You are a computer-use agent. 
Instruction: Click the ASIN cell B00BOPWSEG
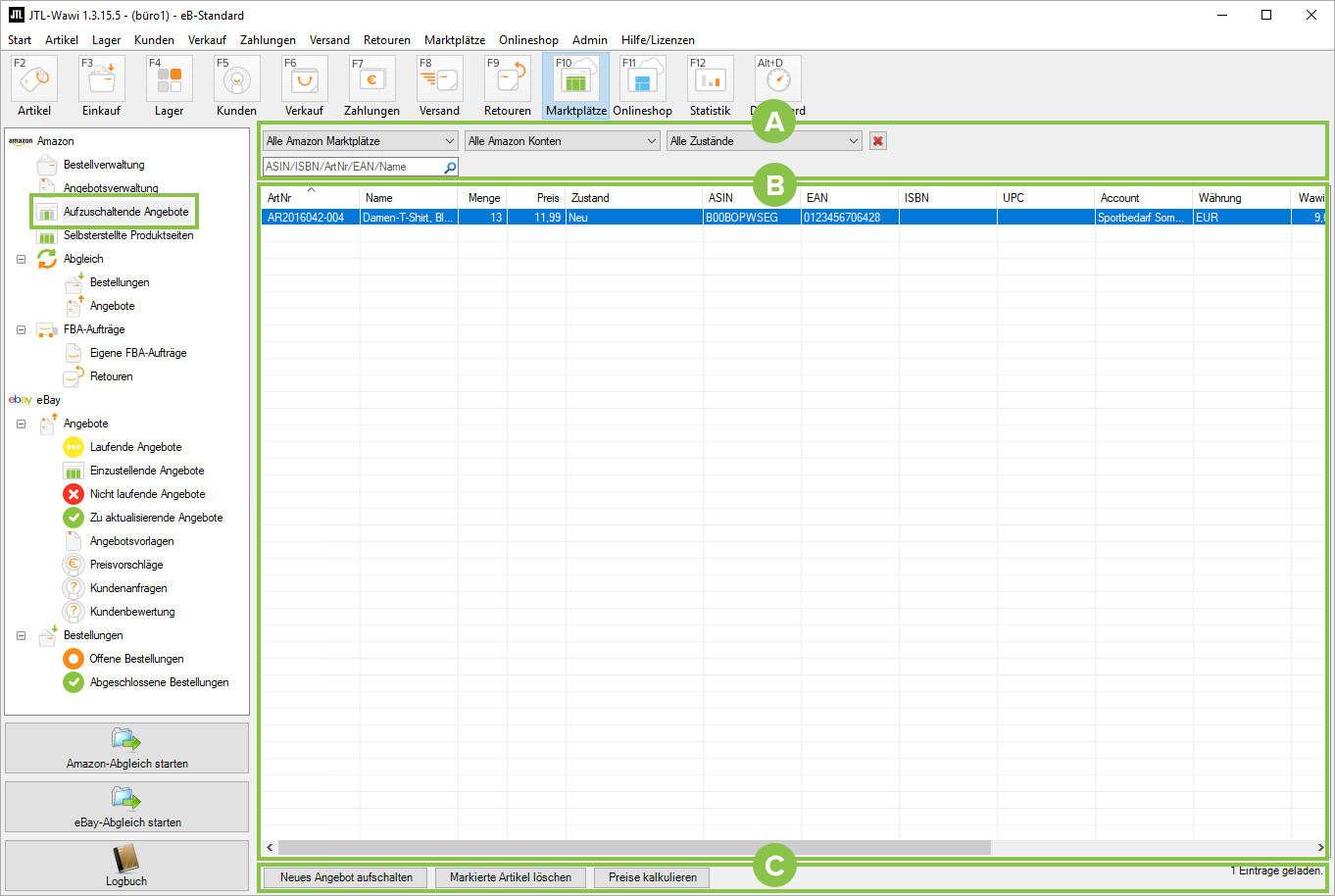point(752,218)
